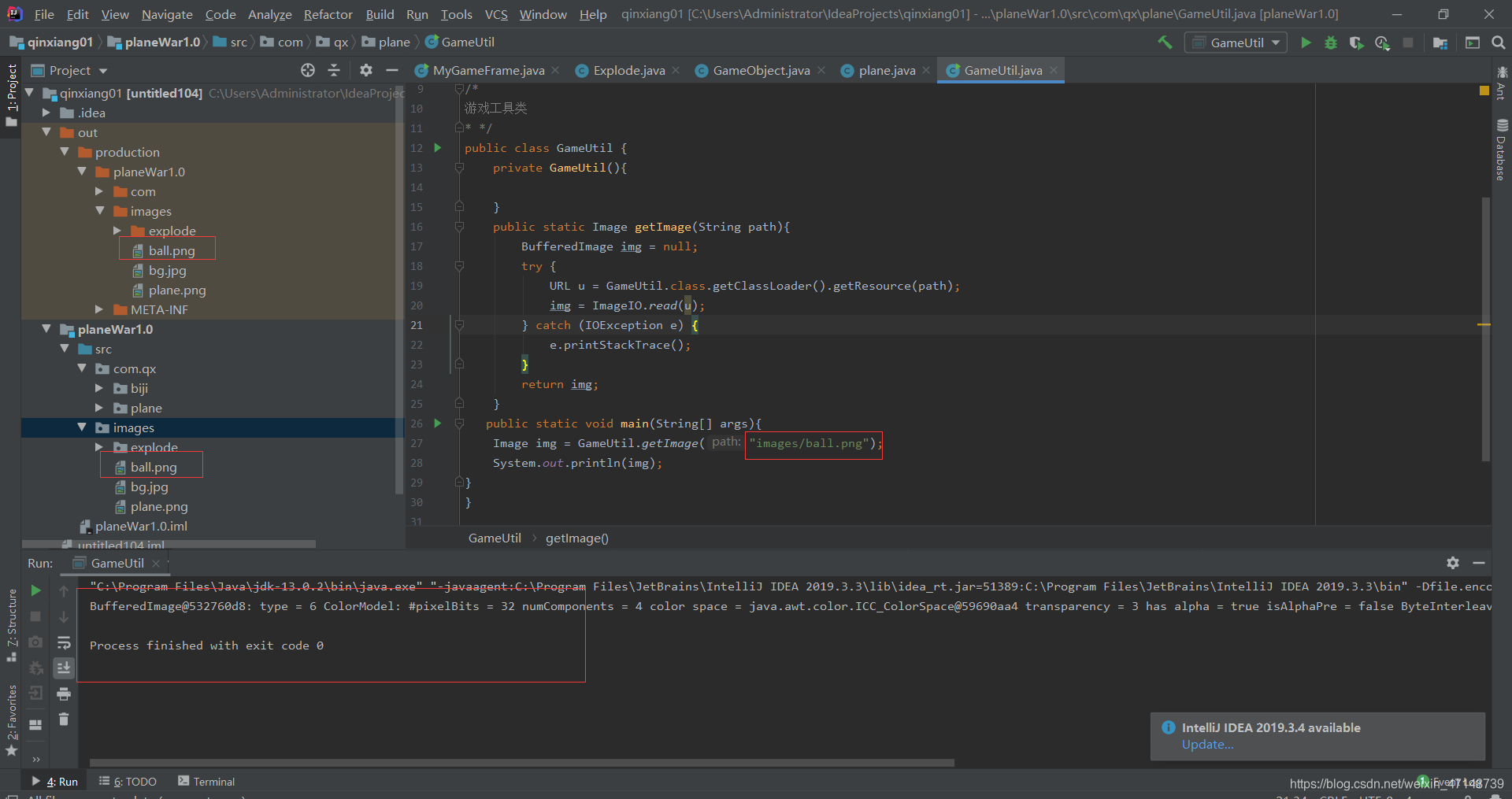1512x799 pixels.
Task: Open Run panel settings gear
Action: pyautogui.click(x=1453, y=563)
